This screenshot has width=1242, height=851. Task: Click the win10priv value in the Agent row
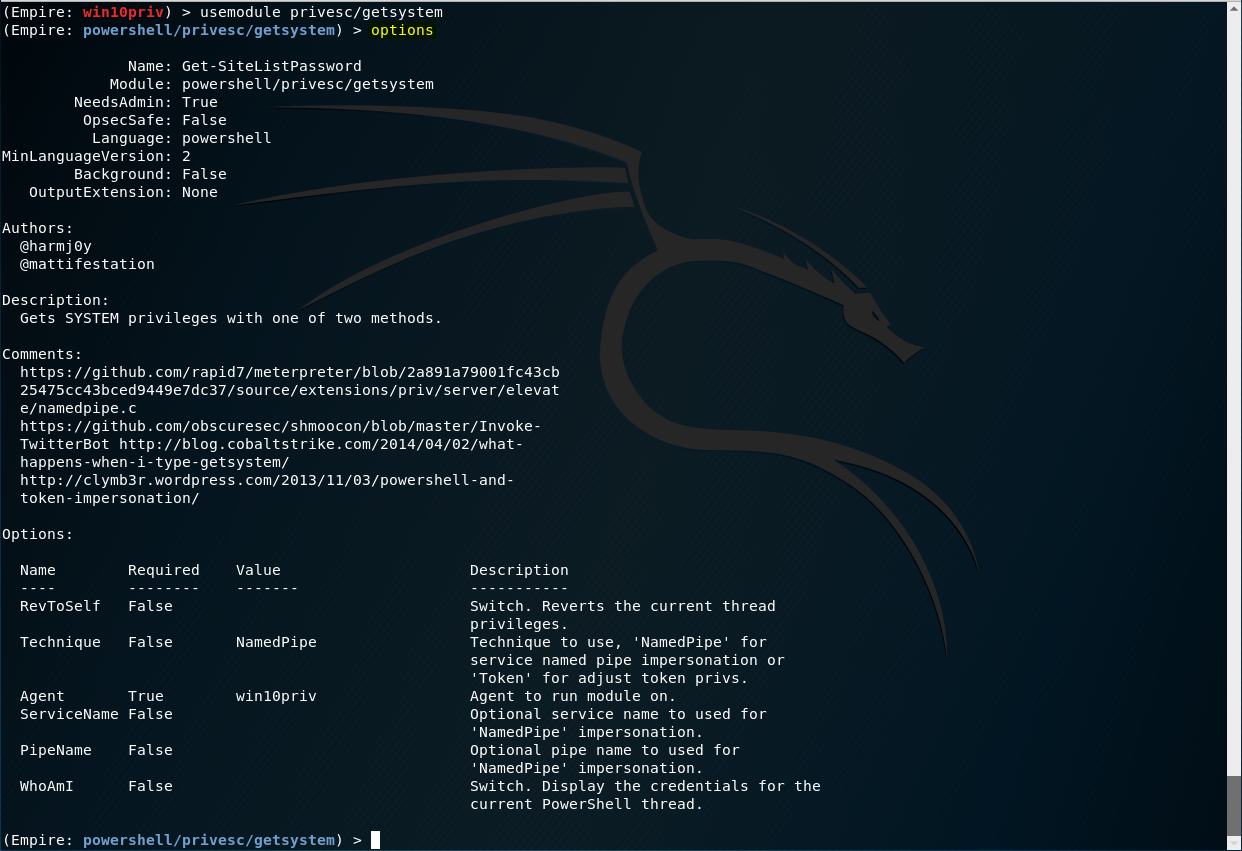[x=276, y=696]
